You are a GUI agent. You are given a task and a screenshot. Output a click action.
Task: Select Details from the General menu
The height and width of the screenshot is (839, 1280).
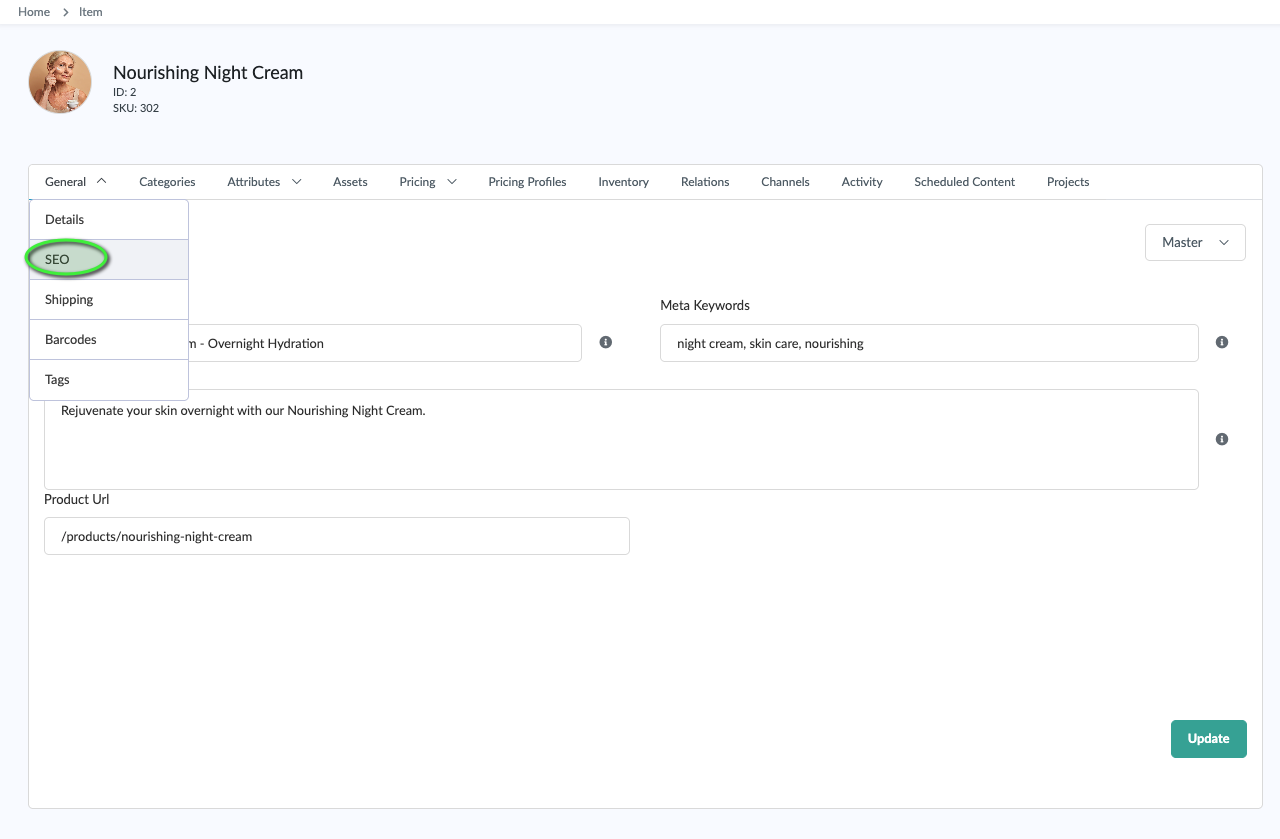[65, 220]
